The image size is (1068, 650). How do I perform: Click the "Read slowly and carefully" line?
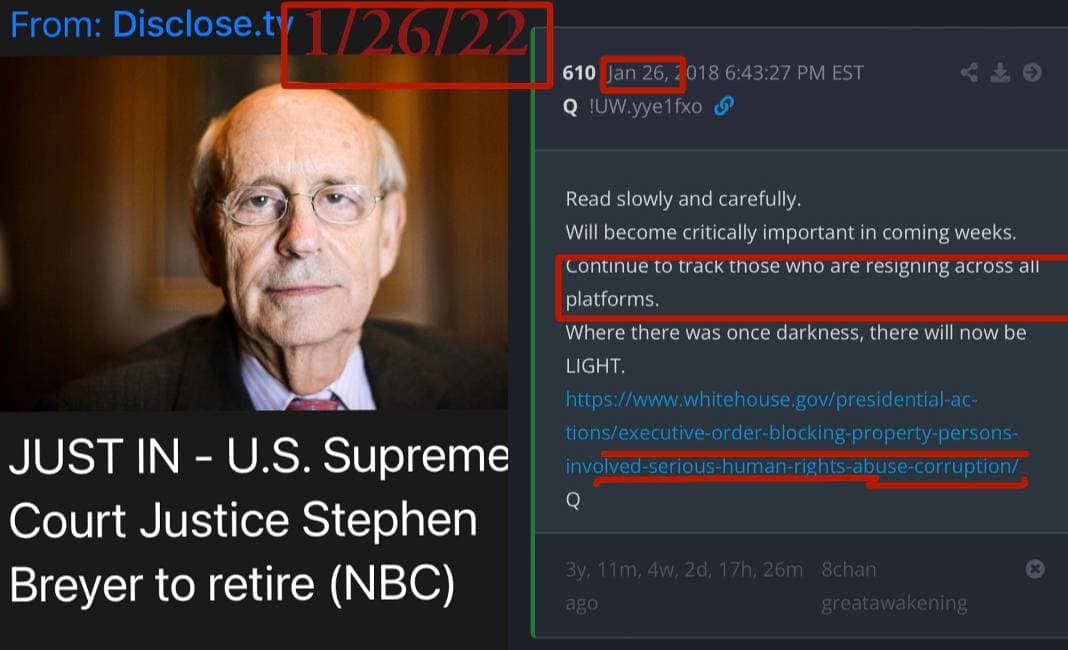pos(683,199)
